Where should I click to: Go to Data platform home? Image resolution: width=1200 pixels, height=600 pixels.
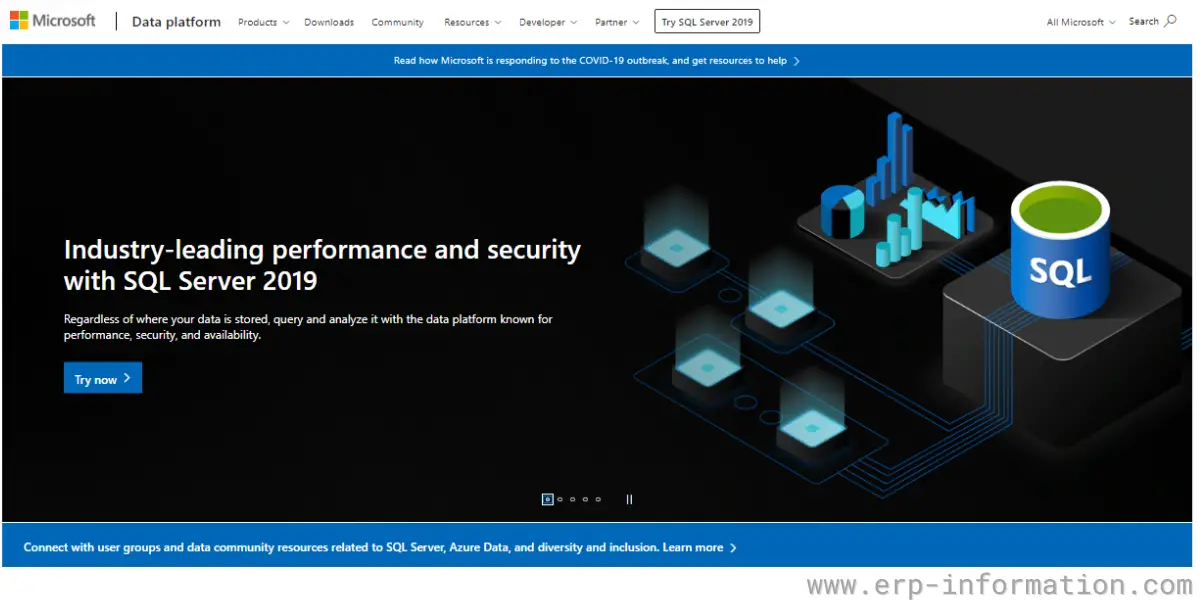click(x=176, y=22)
